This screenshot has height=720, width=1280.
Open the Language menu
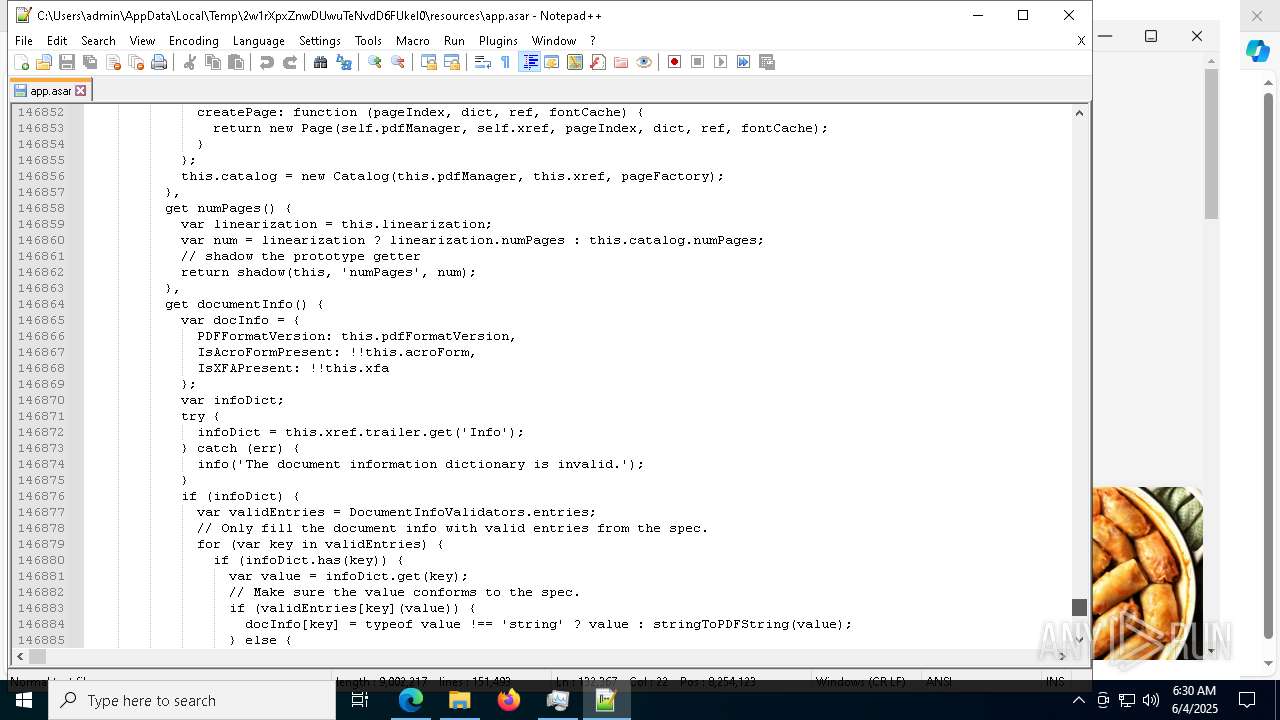[258, 41]
